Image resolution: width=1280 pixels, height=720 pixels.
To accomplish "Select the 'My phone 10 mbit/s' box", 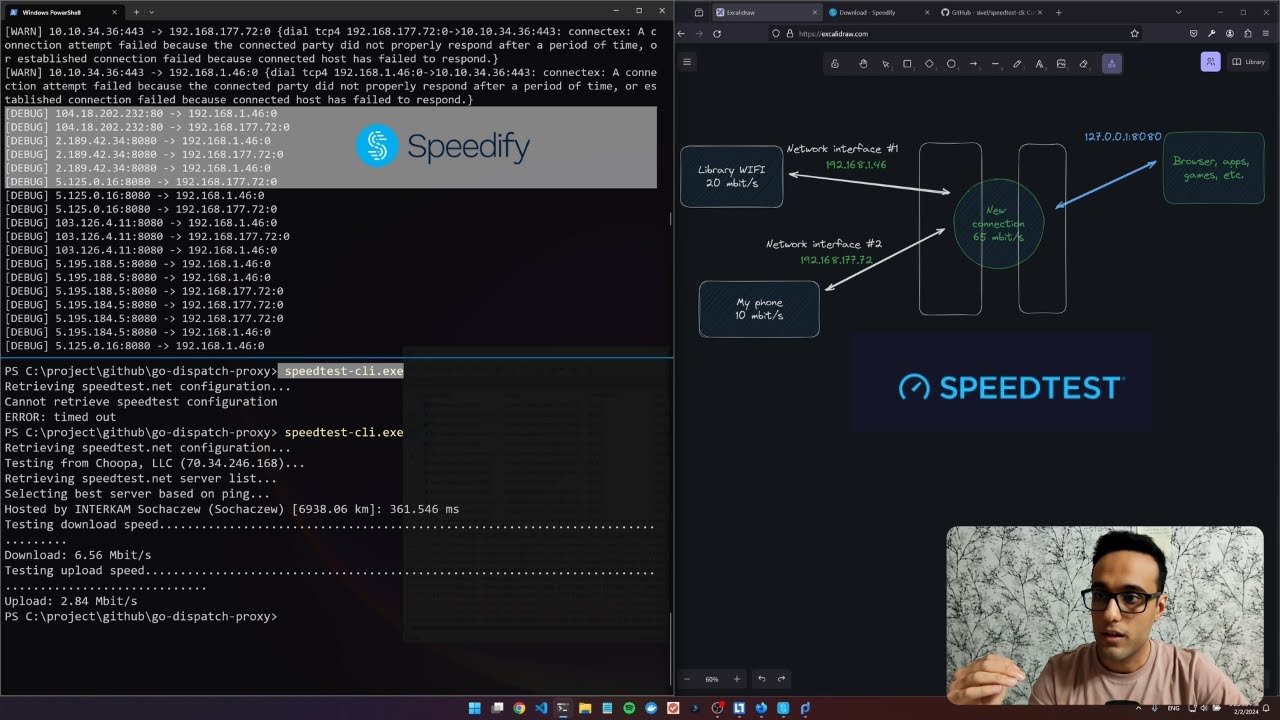I will pyautogui.click(x=759, y=309).
